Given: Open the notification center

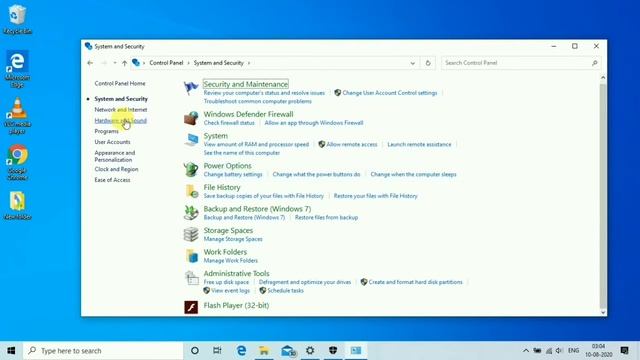Looking at the screenshot, I should (624, 351).
